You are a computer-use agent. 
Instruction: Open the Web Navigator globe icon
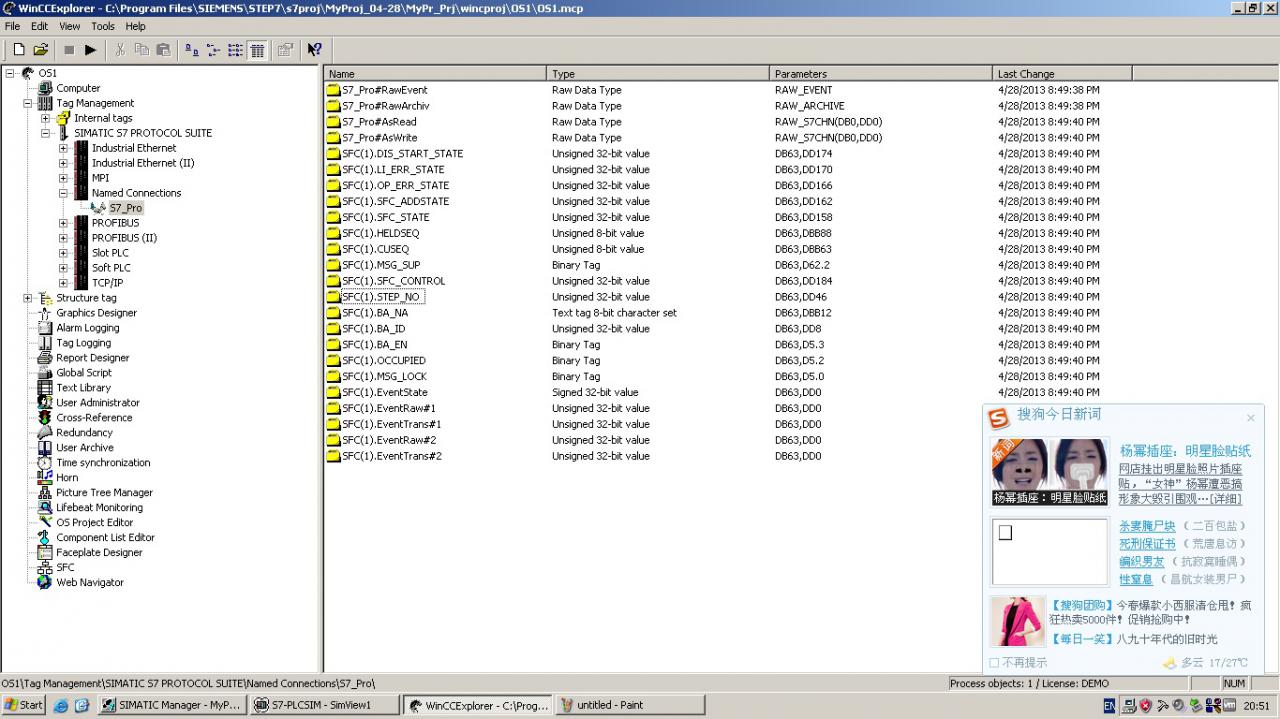pyautogui.click(x=45, y=582)
